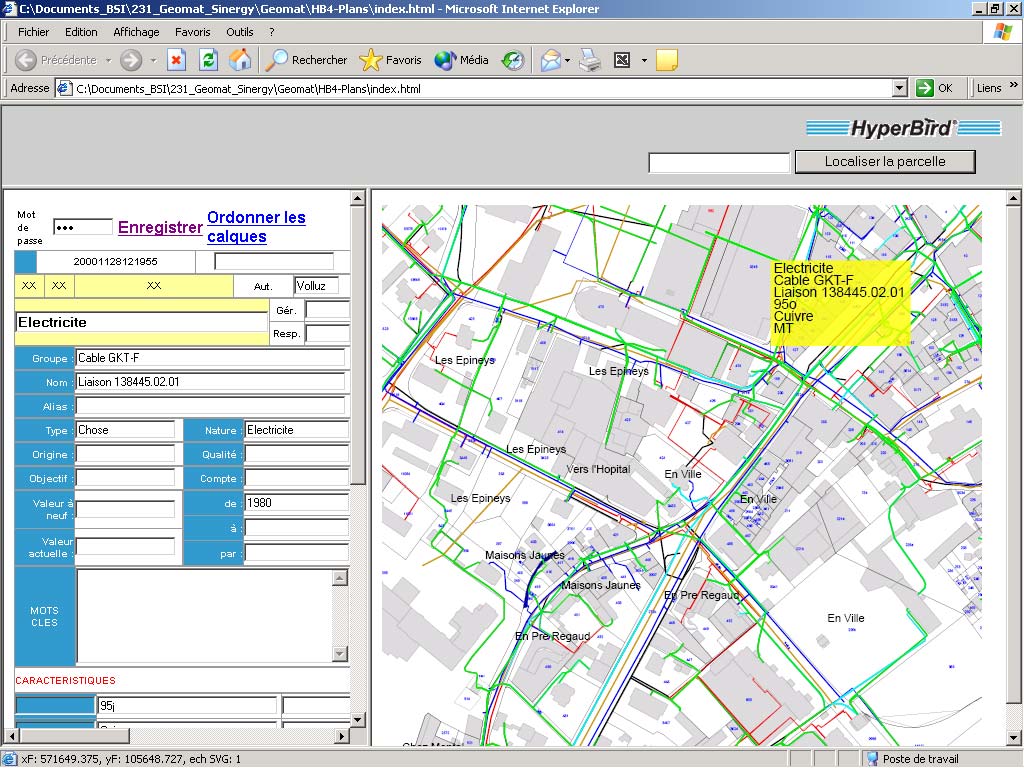Click 'Maisons Jaunes' upper map label
The width and height of the screenshot is (1024, 768).
[x=524, y=555]
